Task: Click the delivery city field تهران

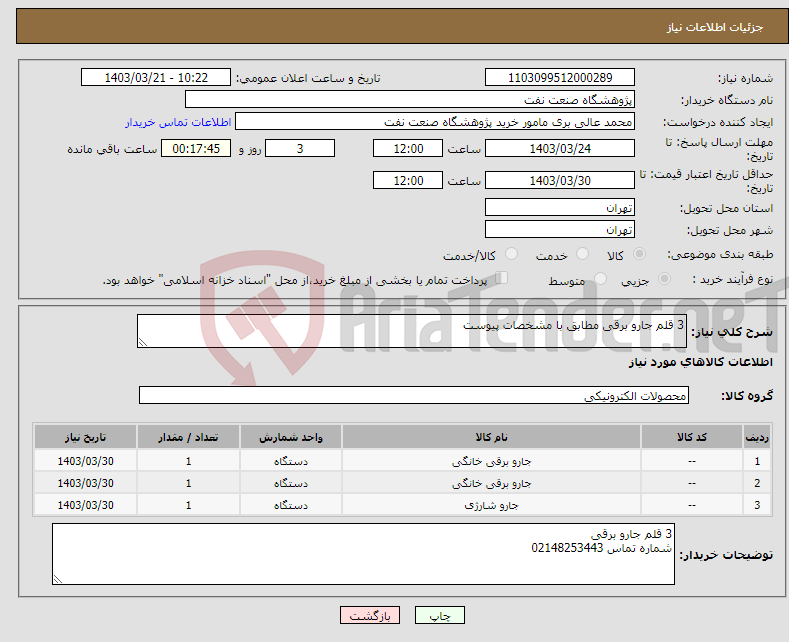Action: click(560, 229)
